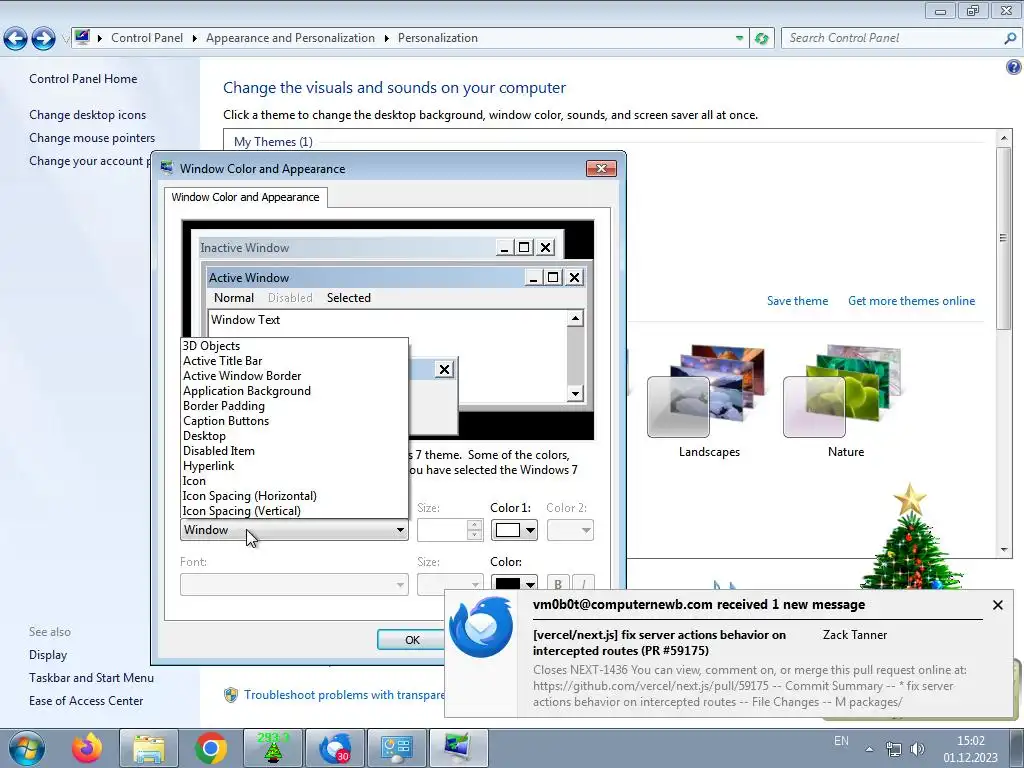Image resolution: width=1024 pixels, height=768 pixels.
Task: Open the Color 2 dropdown
Action: [x=570, y=530]
